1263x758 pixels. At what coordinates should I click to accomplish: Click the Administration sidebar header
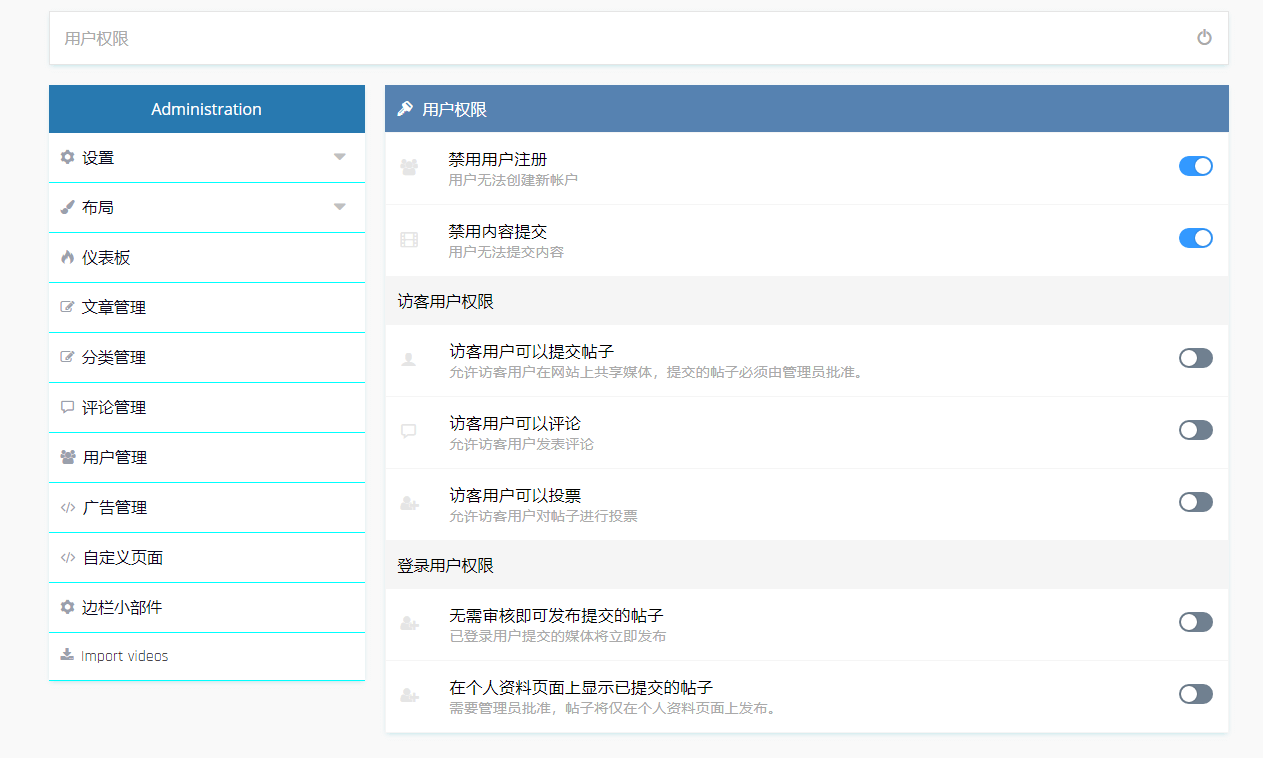[207, 109]
